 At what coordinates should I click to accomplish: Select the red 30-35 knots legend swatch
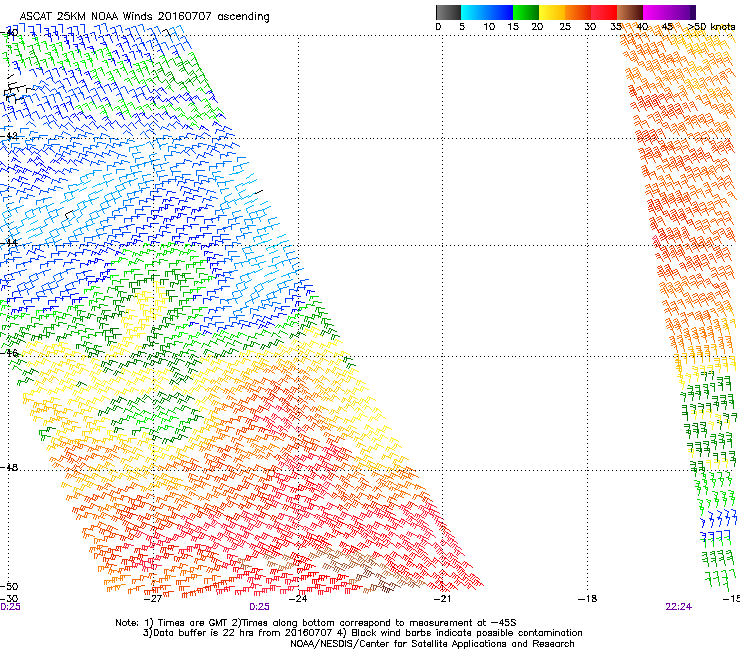604,12
